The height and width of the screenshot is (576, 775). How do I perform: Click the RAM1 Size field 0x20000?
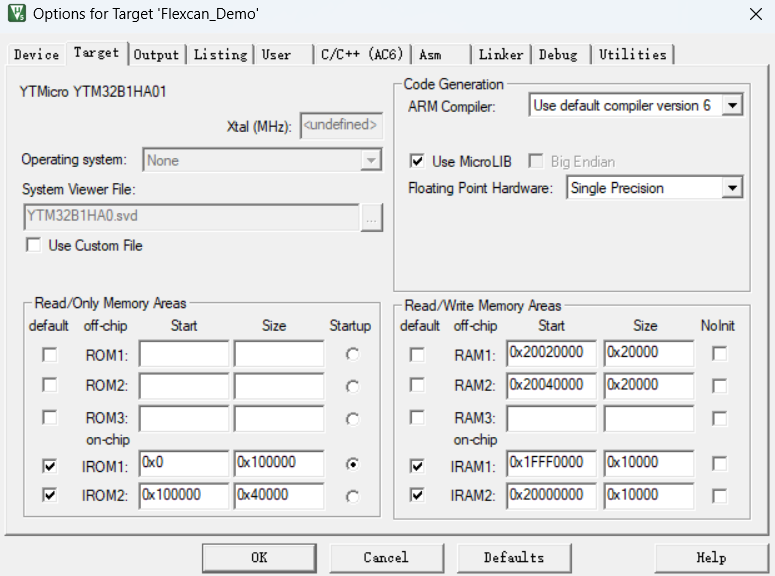(x=648, y=354)
